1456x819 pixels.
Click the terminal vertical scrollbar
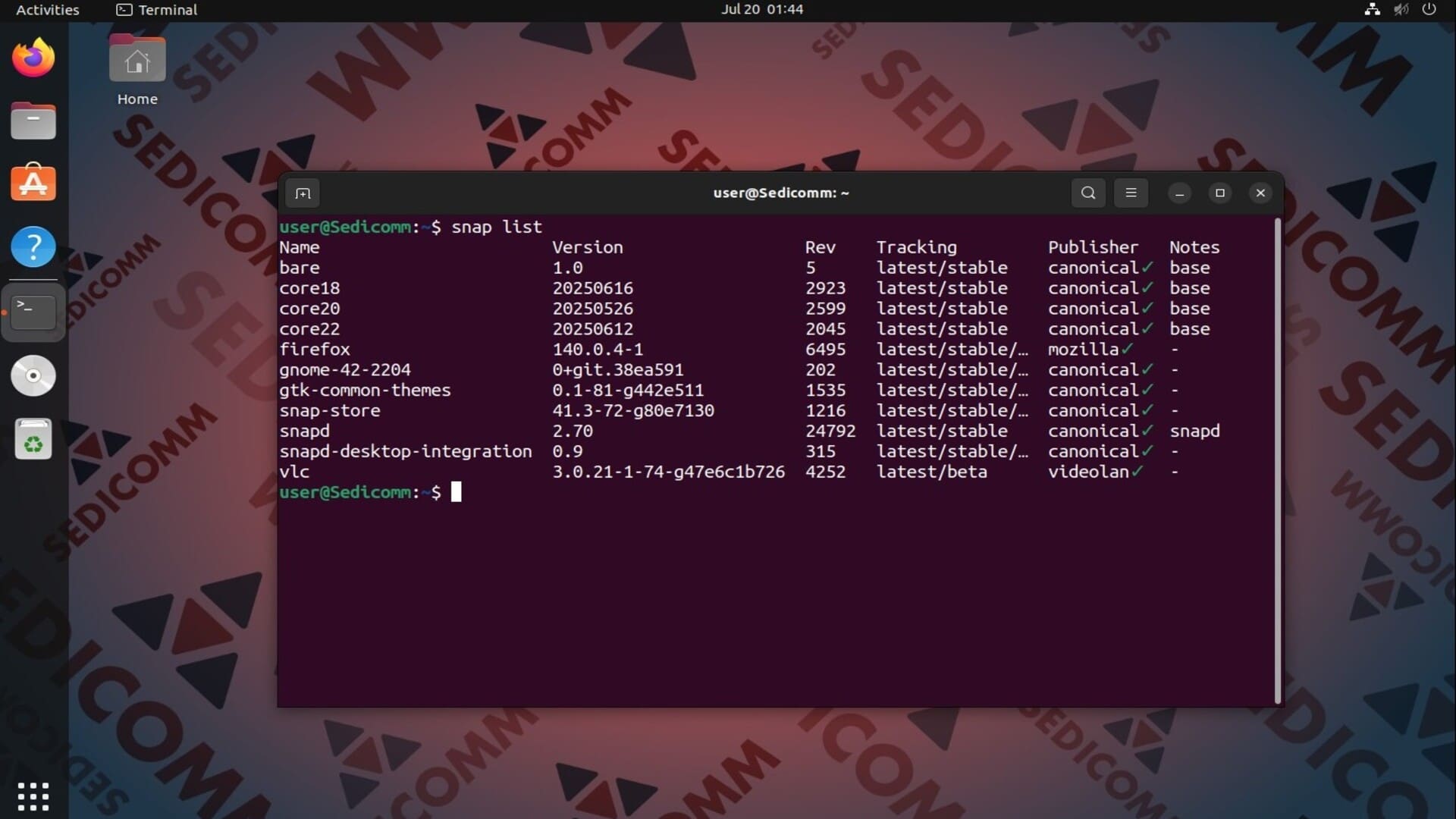pyautogui.click(x=1277, y=461)
